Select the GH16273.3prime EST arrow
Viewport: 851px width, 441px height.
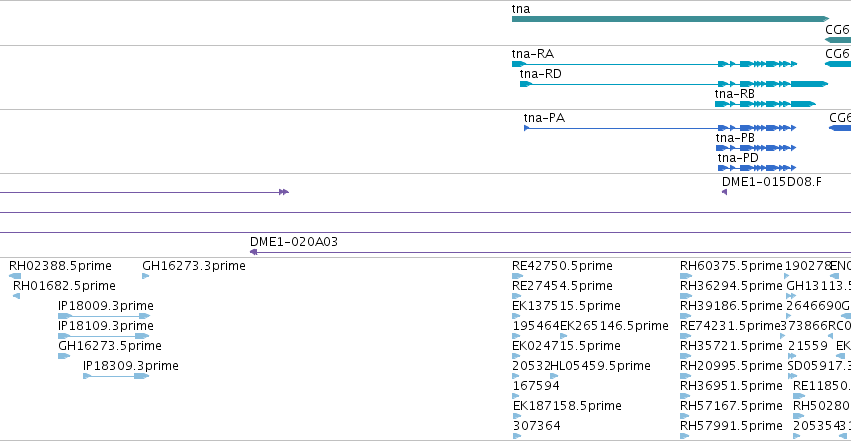pyautogui.click(x=145, y=276)
